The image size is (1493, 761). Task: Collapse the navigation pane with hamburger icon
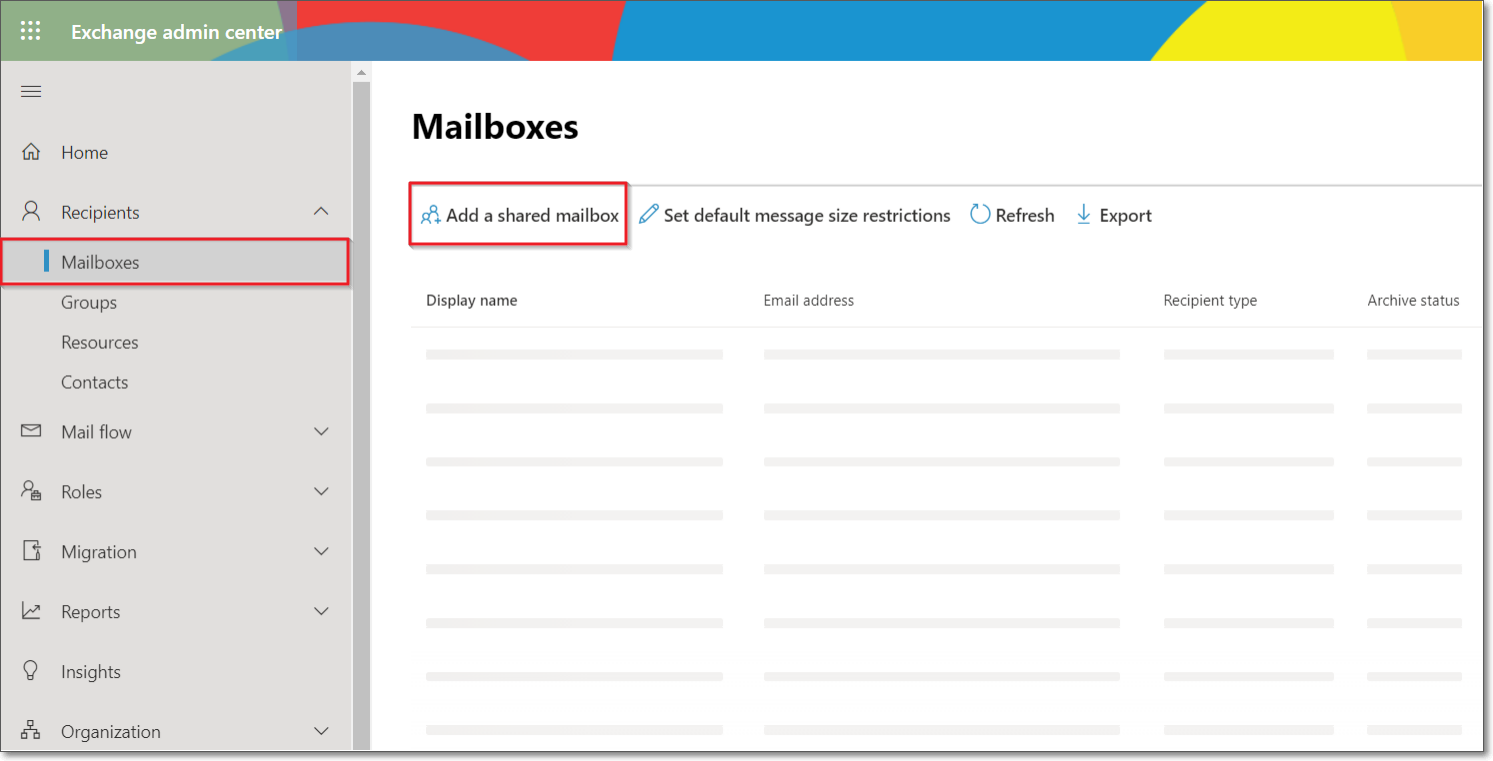click(x=30, y=91)
